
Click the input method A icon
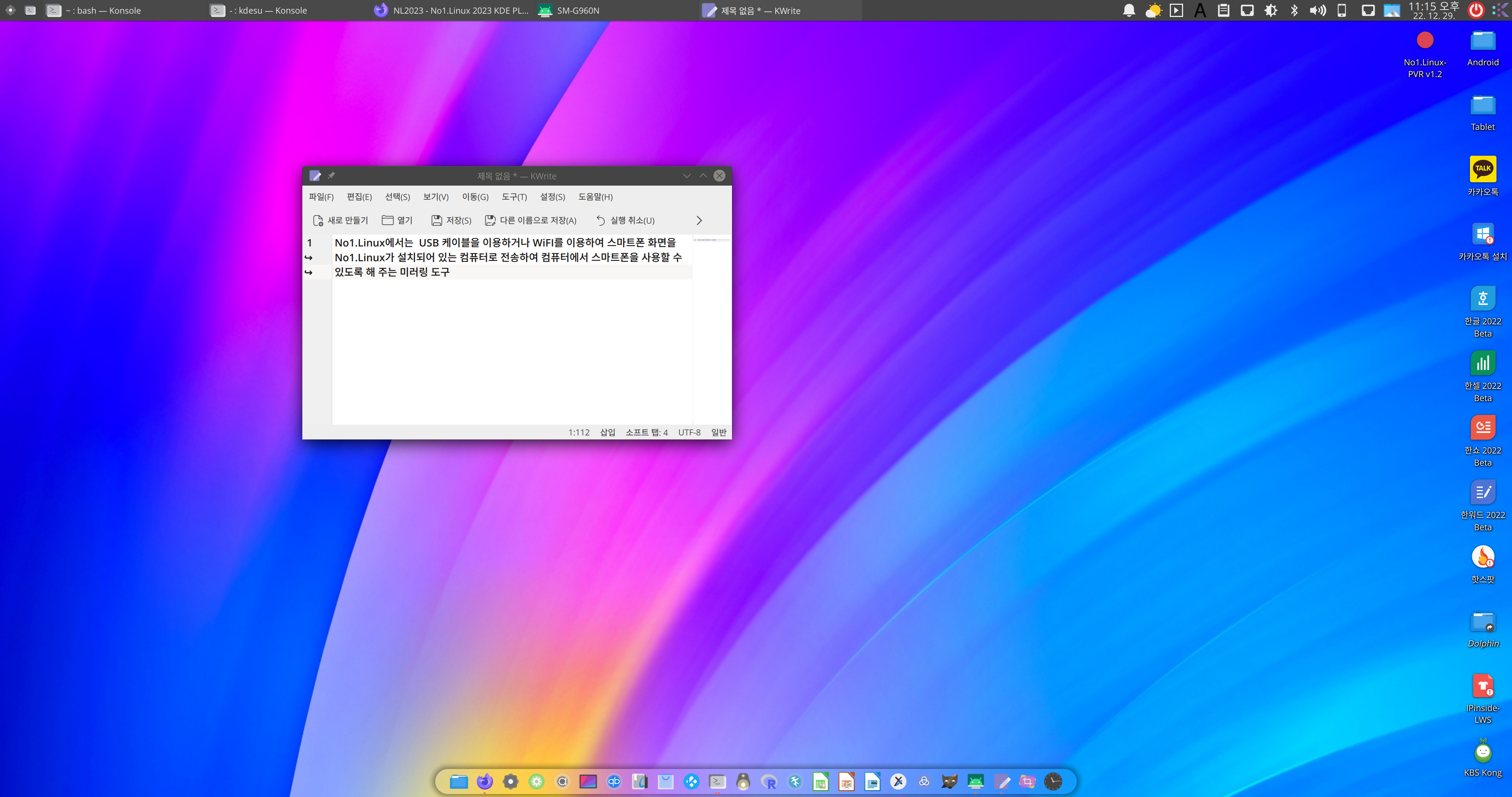tap(1200, 11)
